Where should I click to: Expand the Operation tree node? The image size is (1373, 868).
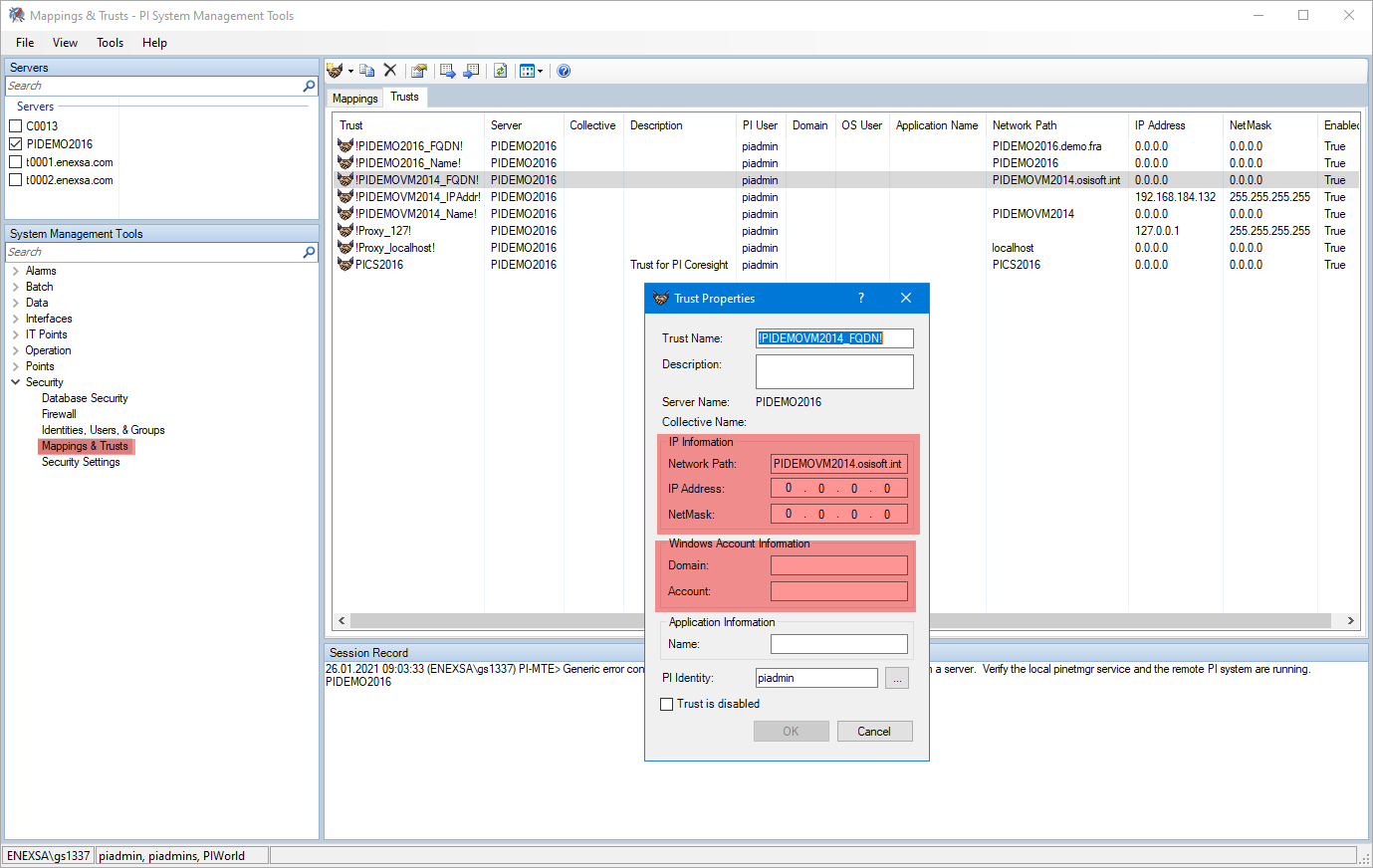click(x=15, y=350)
